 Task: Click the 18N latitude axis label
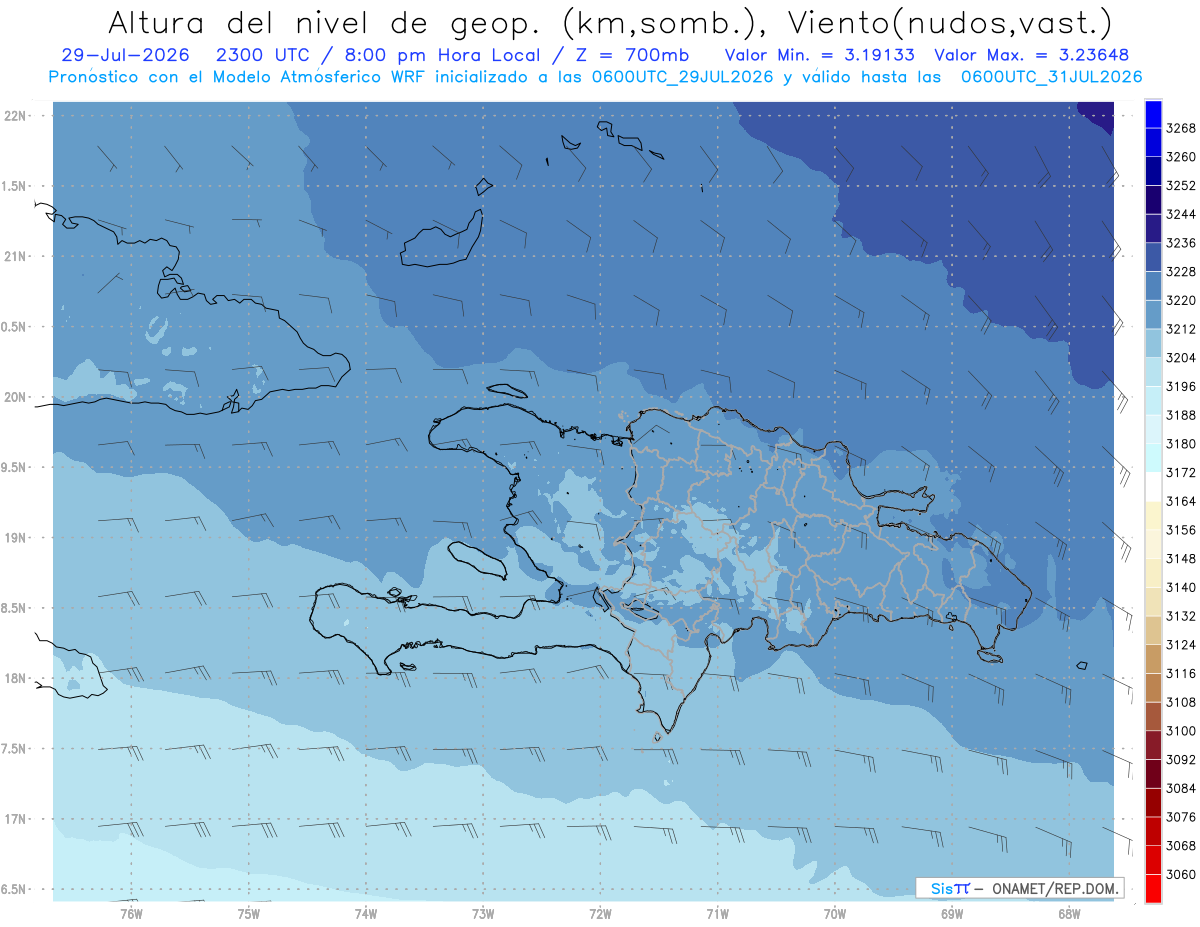point(16,678)
